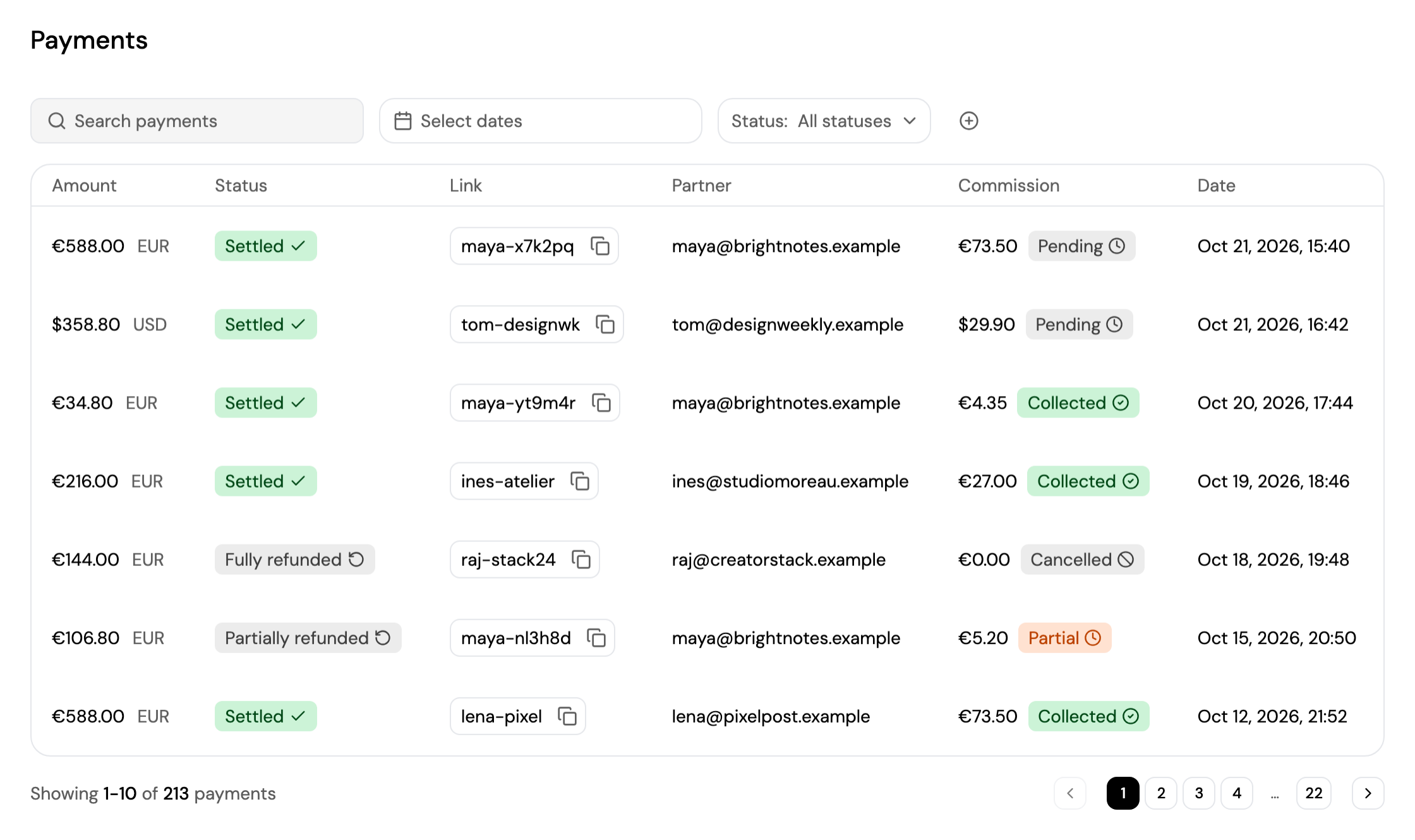1415x840 pixels.
Task: Click partner lena@pixelpost.example
Action: [x=771, y=716]
